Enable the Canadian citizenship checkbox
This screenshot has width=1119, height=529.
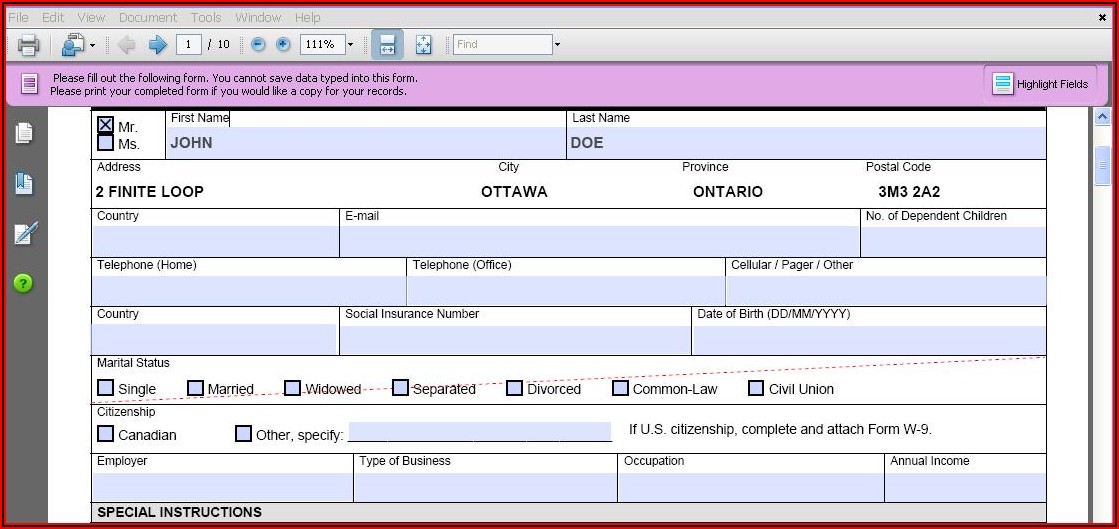tap(105, 434)
